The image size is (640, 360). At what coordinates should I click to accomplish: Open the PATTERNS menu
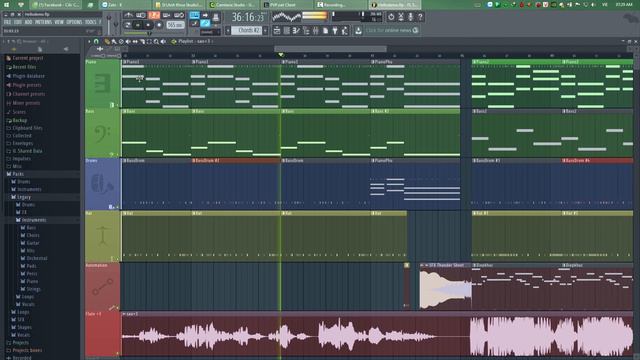[43, 22]
